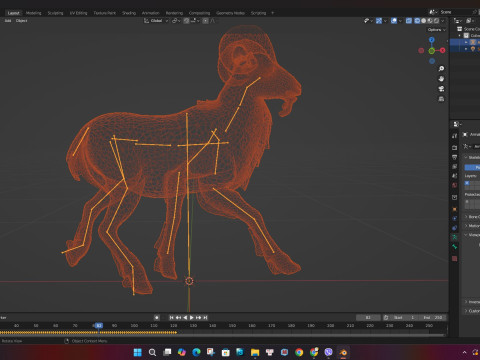The width and height of the screenshot is (480, 360).
Task: Toggle snapping magnet in viewport header
Action: click(187, 21)
